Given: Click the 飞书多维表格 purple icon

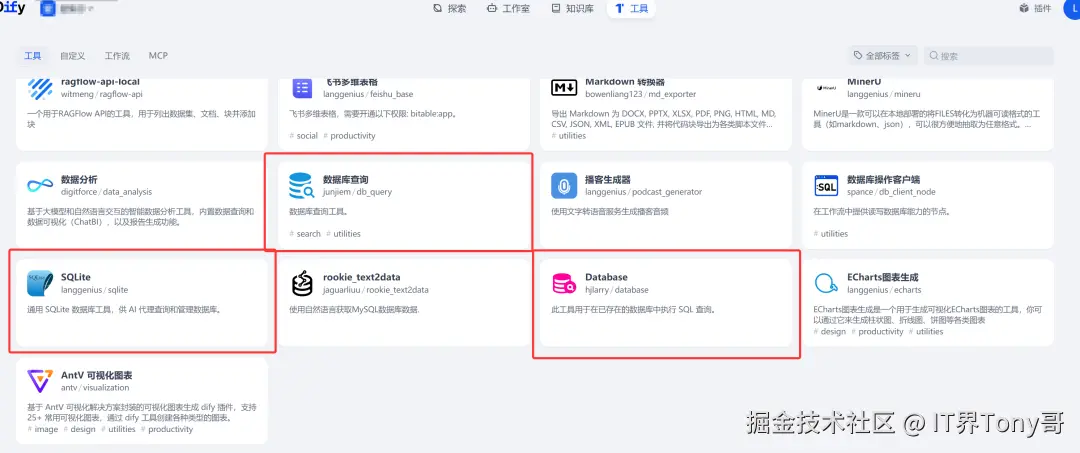Looking at the screenshot, I should click(302, 88).
